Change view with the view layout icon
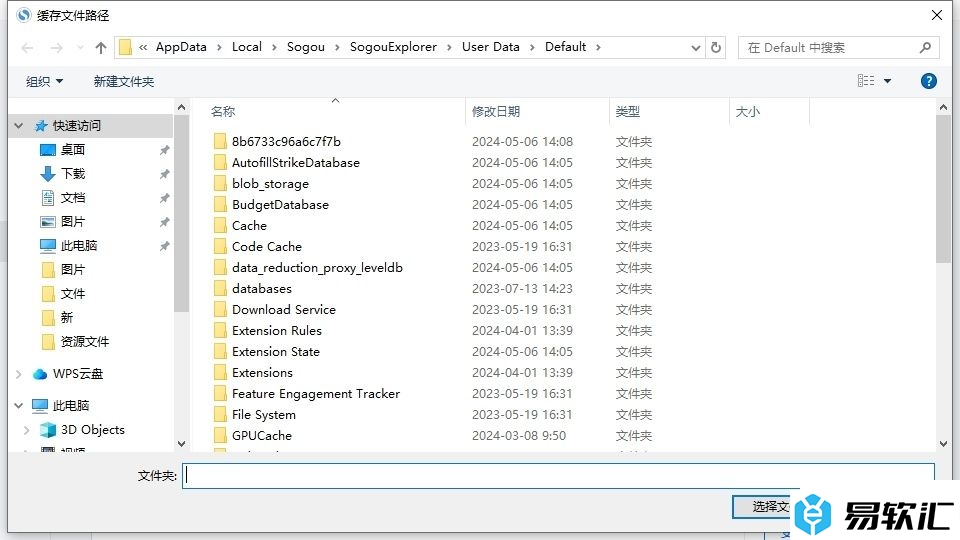The width and height of the screenshot is (960, 540). [x=866, y=81]
